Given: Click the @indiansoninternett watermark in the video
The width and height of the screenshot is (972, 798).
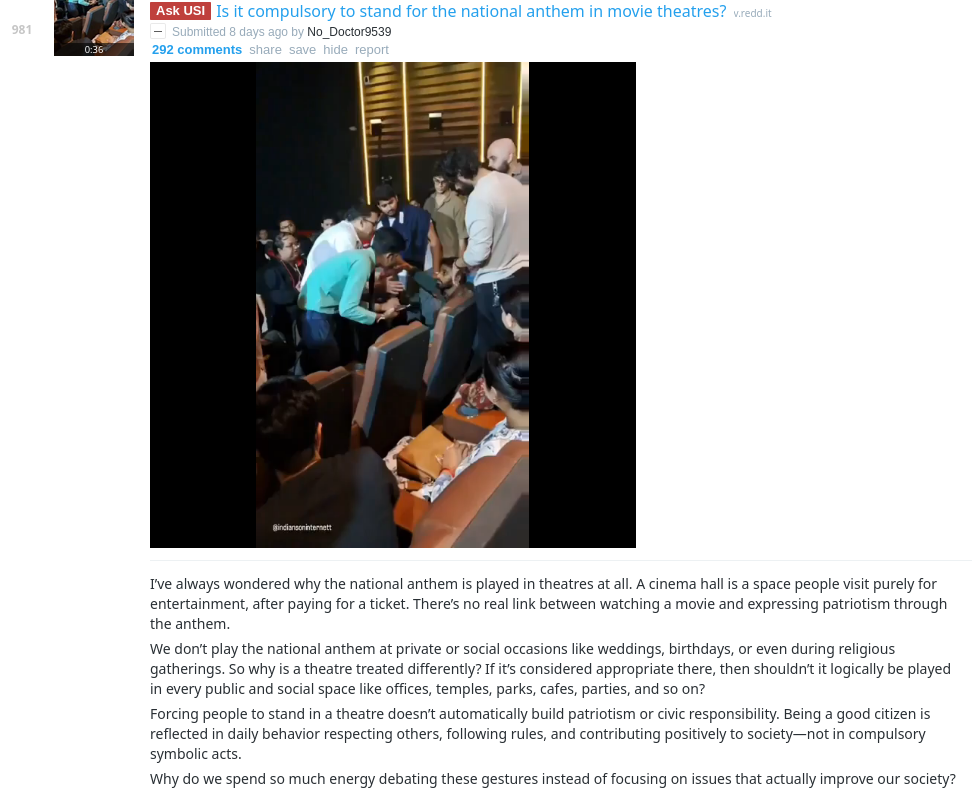Looking at the screenshot, I should 302,527.
